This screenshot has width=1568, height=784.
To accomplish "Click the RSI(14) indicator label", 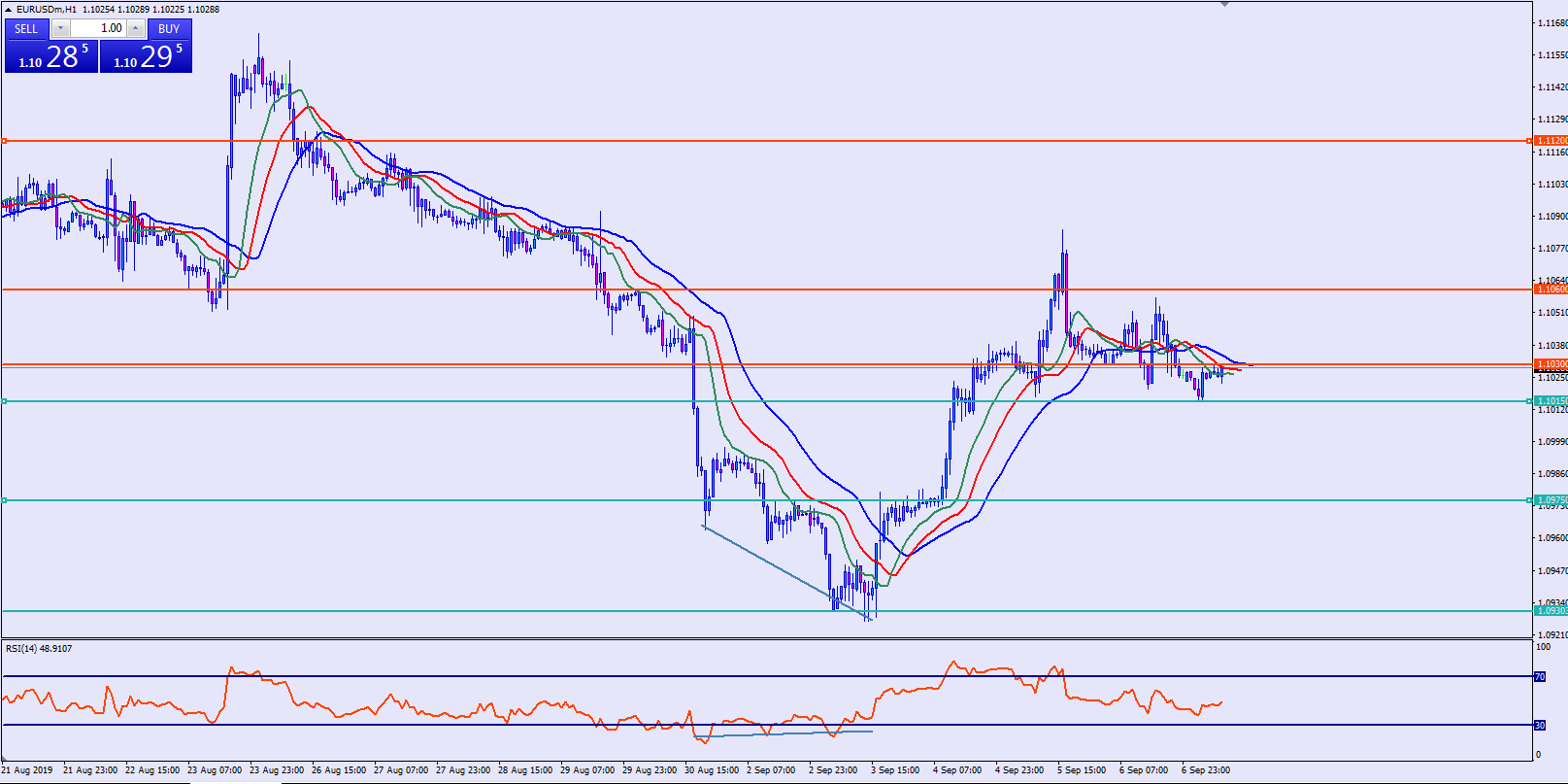I will (x=39, y=649).
